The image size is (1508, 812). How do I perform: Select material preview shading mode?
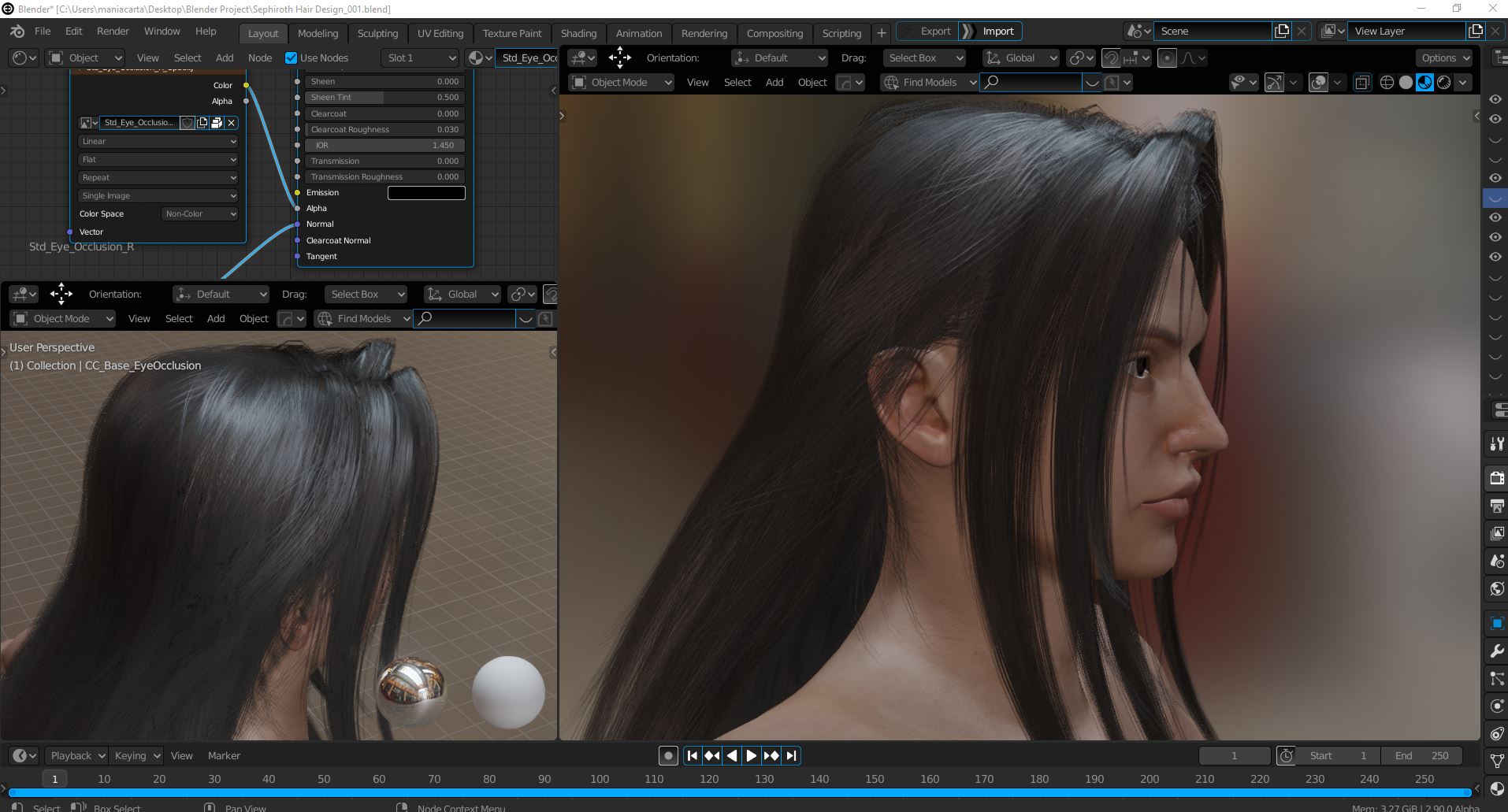pos(1424,82)
